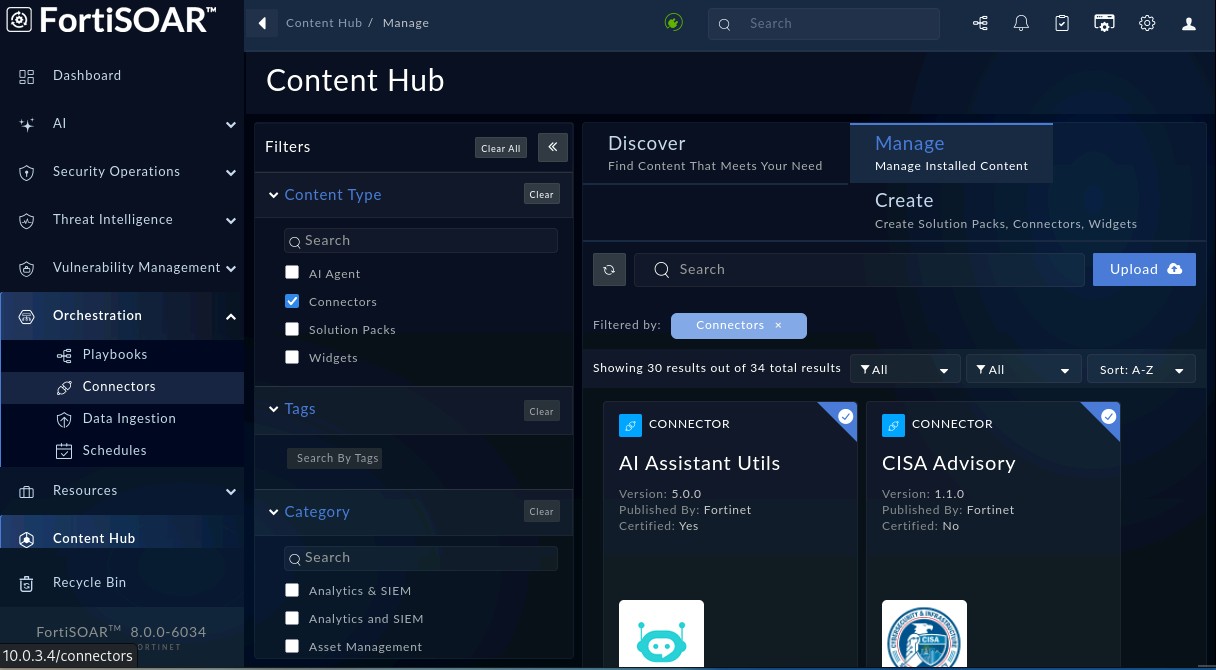
Task: Open notifications bell icon
Action: click(x=1021, y=23)
